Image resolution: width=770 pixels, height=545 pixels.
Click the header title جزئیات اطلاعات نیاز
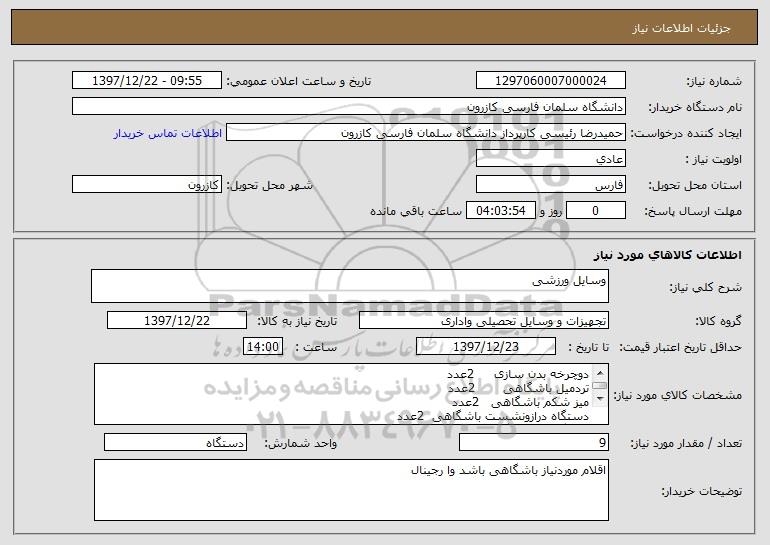[x=682, y=28]
